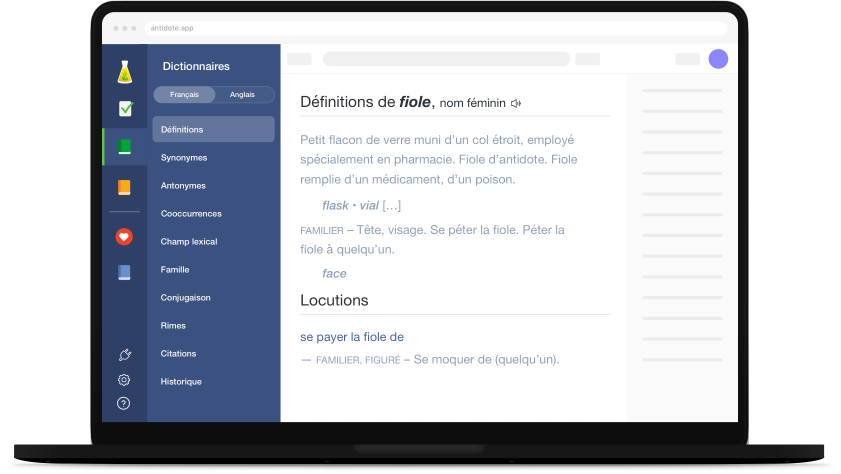Open help via question mark icon

124,404
